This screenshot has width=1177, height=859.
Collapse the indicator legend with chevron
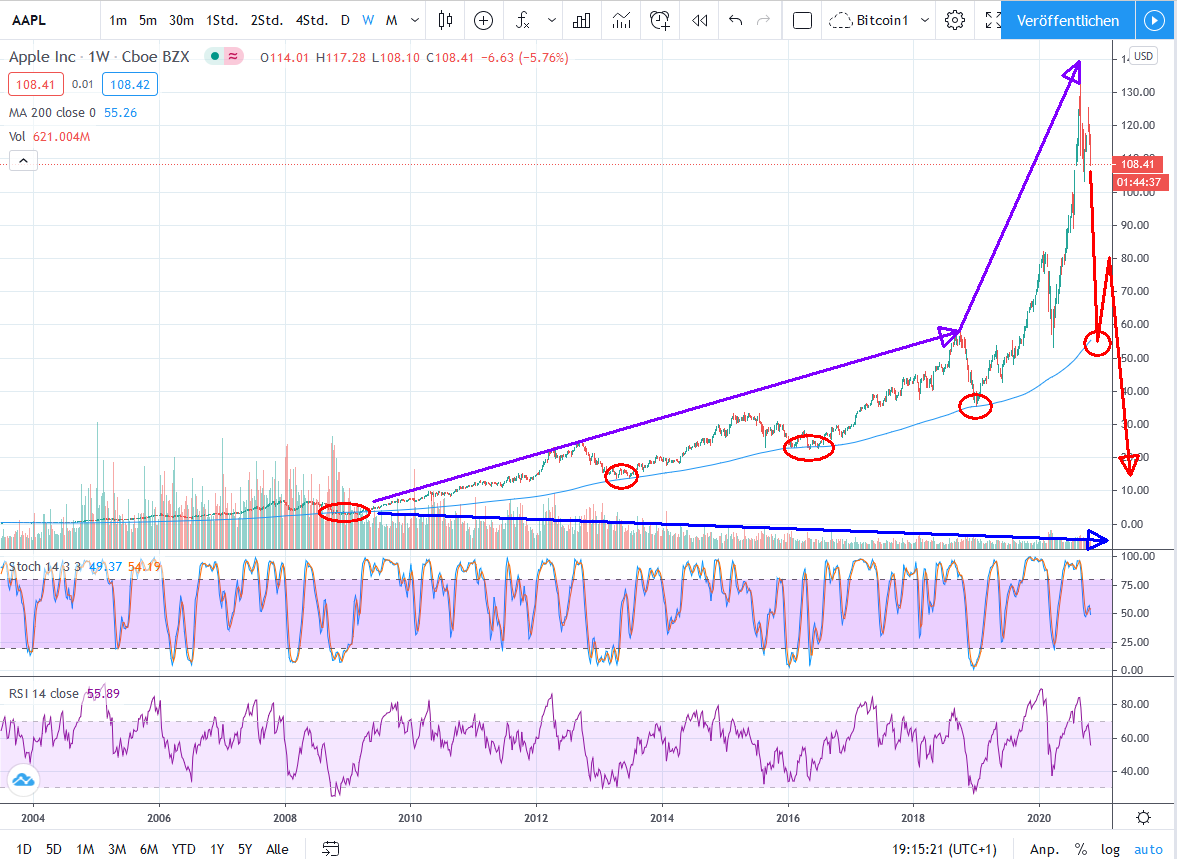[23, 160]
